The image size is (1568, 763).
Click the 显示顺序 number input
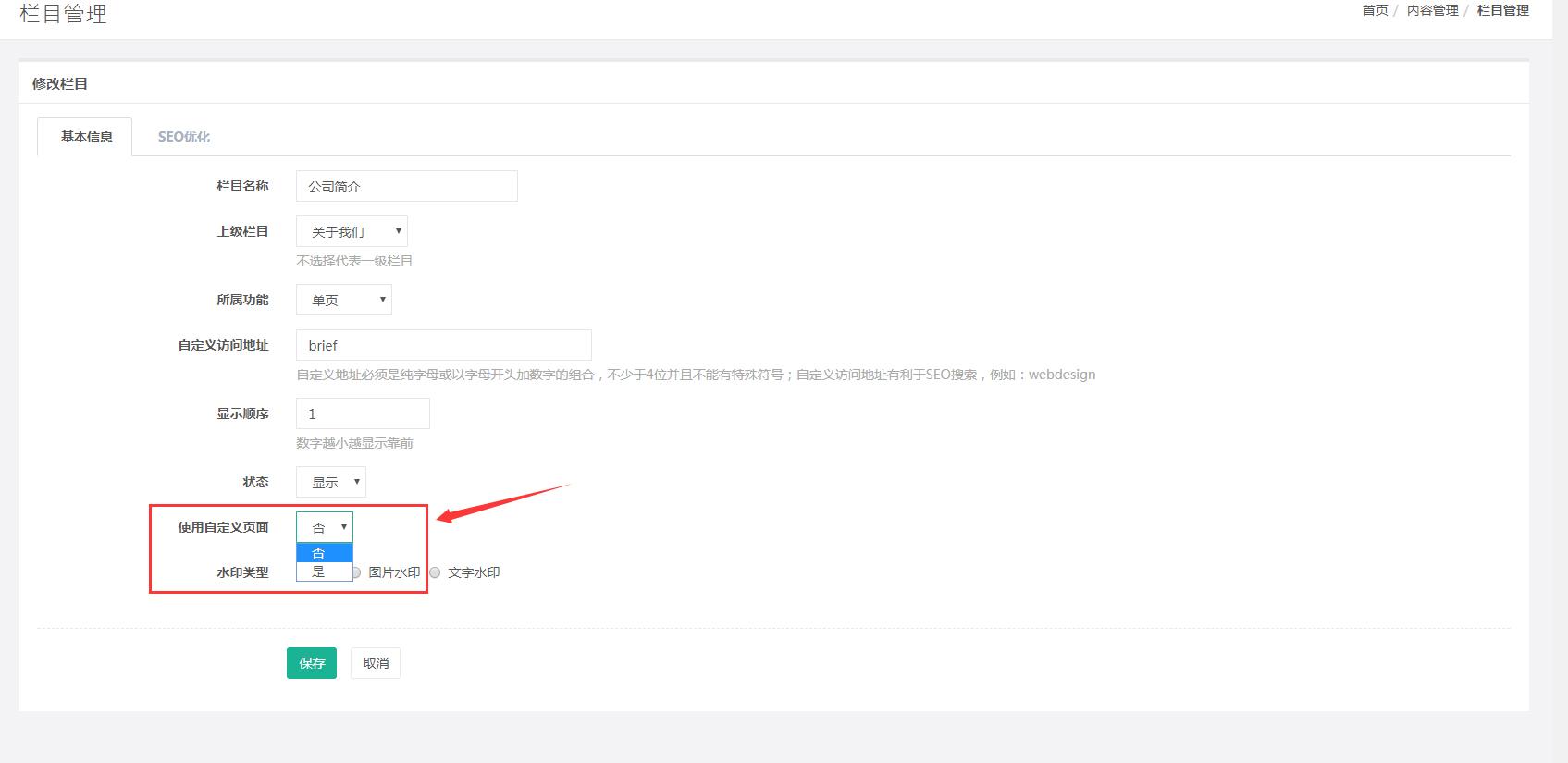tap(363, 413)
